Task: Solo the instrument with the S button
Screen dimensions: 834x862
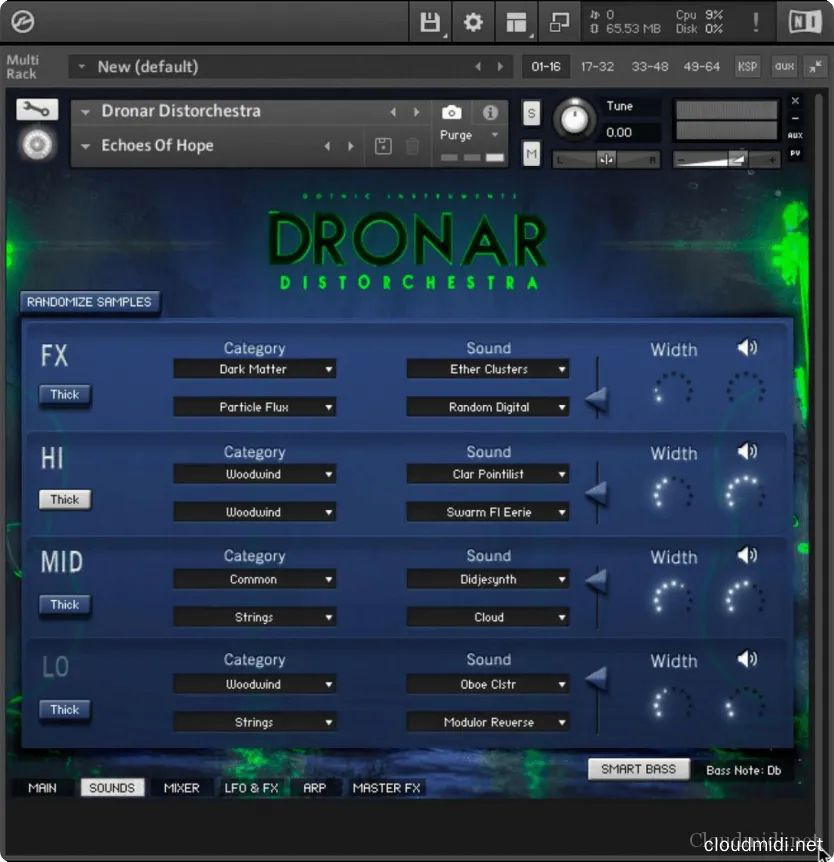Action: 531,114
